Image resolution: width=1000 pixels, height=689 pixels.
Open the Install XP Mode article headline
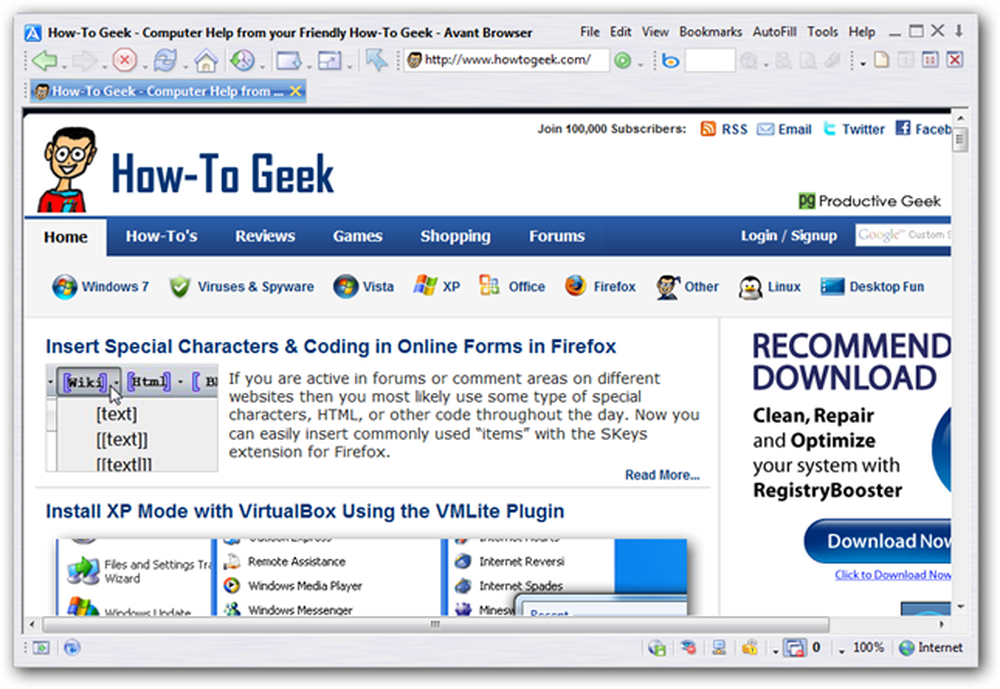[305, 511]
